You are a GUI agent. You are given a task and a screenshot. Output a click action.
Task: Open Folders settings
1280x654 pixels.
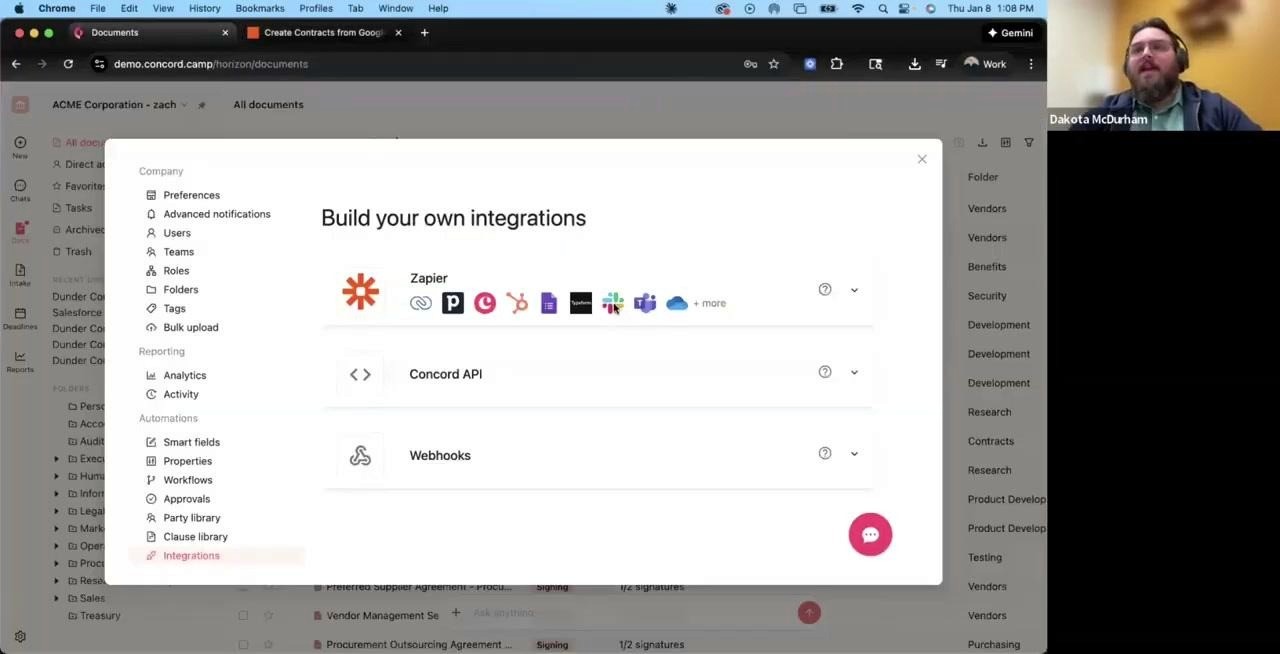point(180,290)
